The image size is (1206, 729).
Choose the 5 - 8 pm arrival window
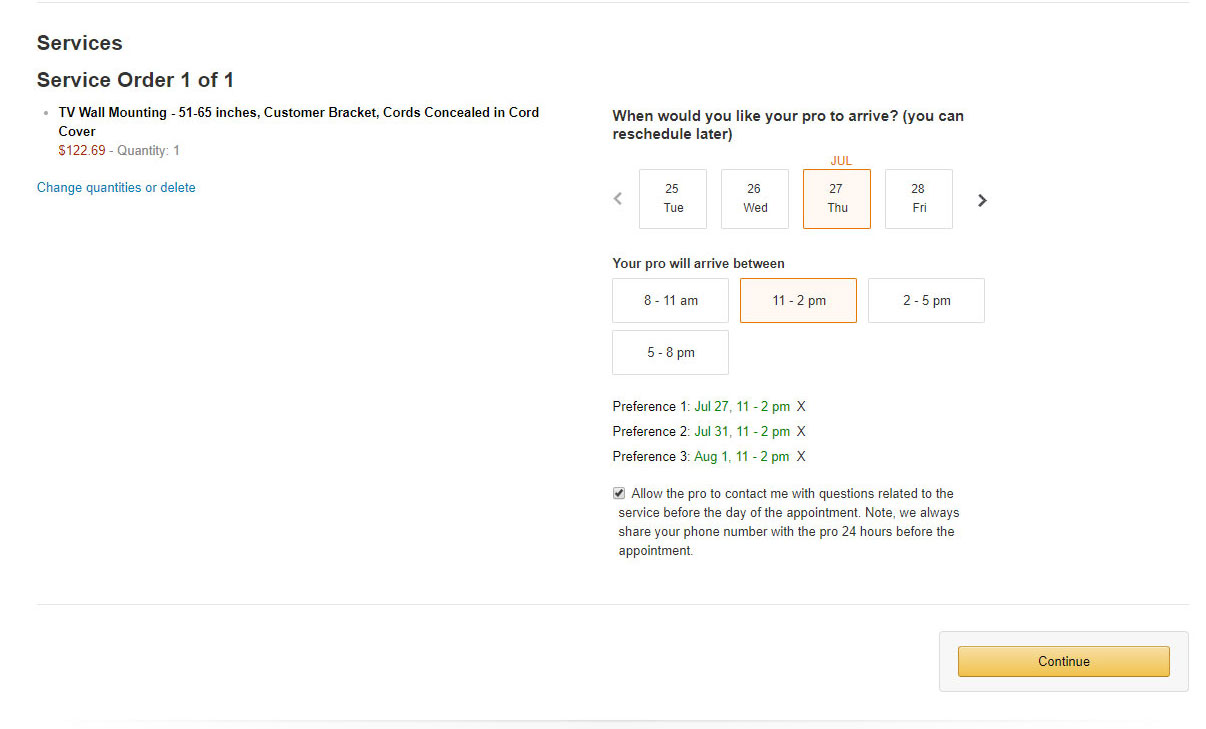click(670, 352)
